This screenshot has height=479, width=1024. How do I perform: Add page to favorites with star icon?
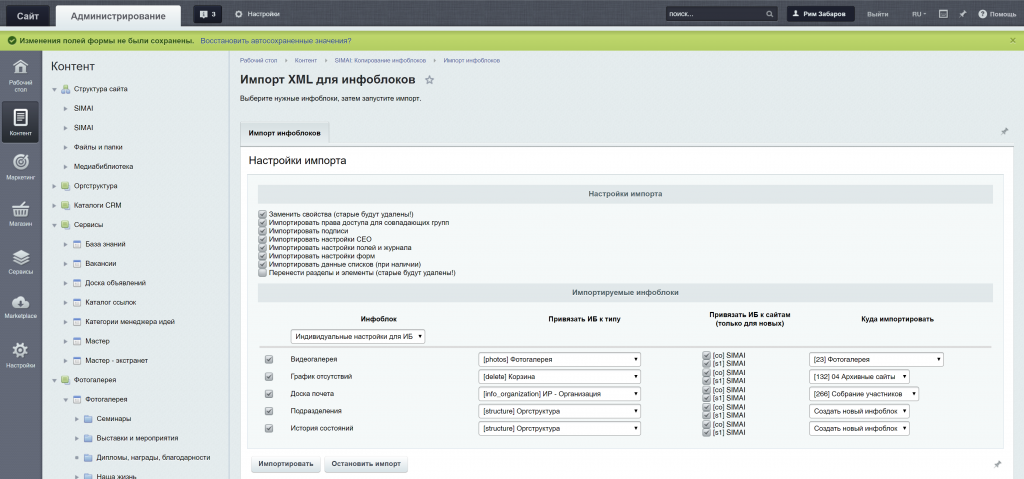(430, 79)
